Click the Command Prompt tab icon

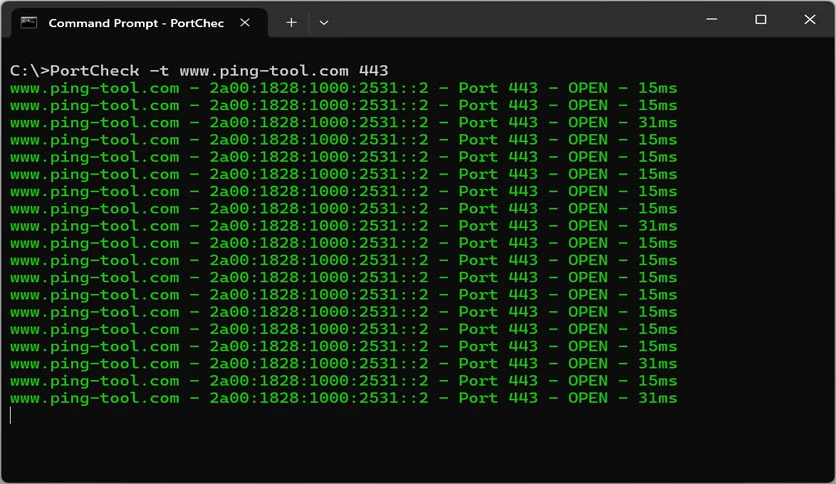click(x=28, y=22)
